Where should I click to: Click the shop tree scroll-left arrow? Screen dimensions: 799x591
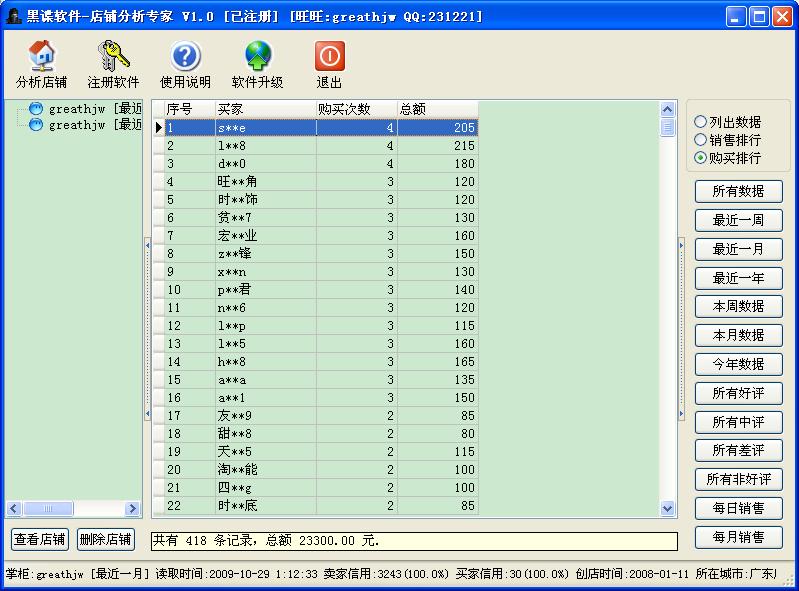14,508
